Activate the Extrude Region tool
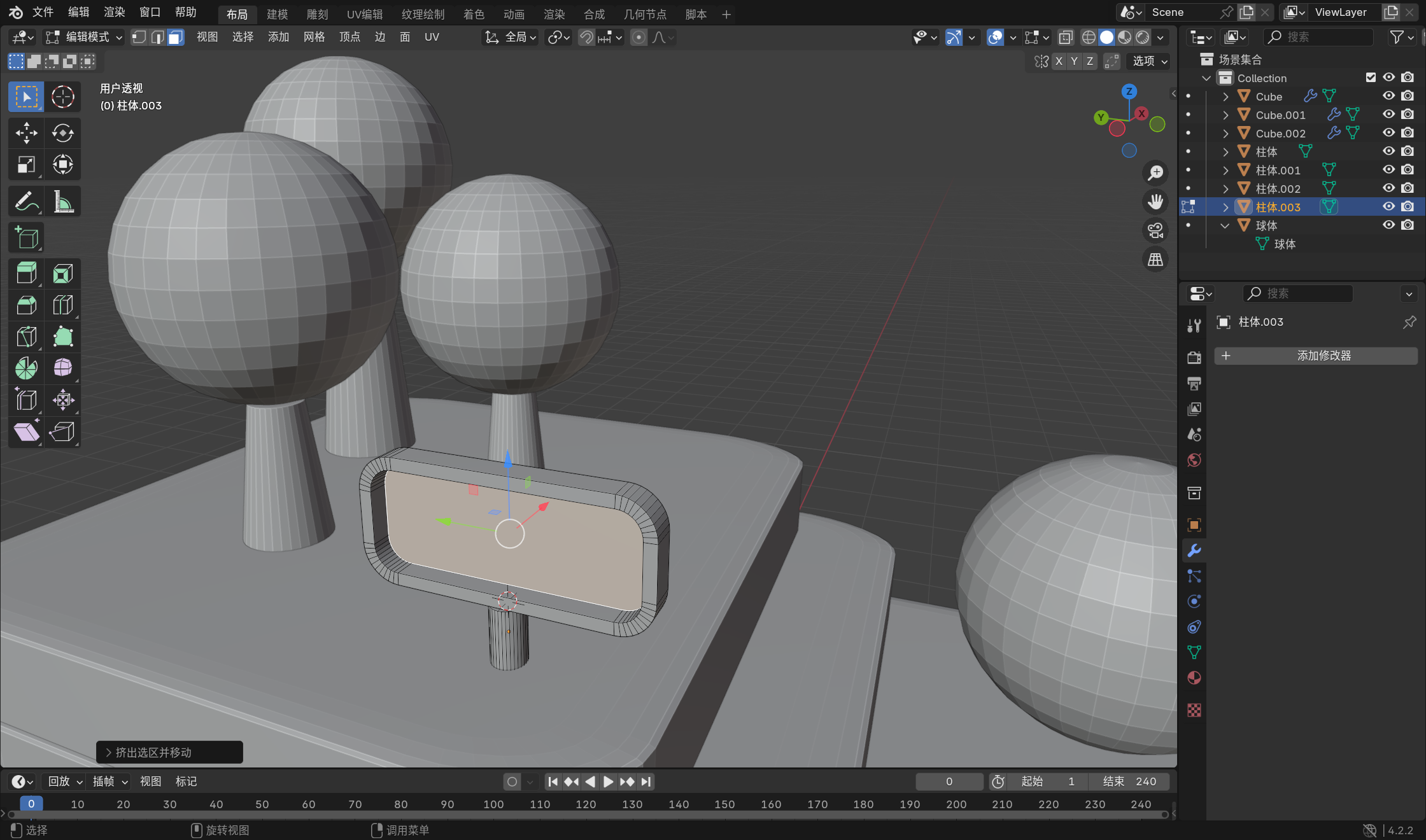Image resolution: width=1426 pixels, height=840 pixels. [x=26, y=274]
